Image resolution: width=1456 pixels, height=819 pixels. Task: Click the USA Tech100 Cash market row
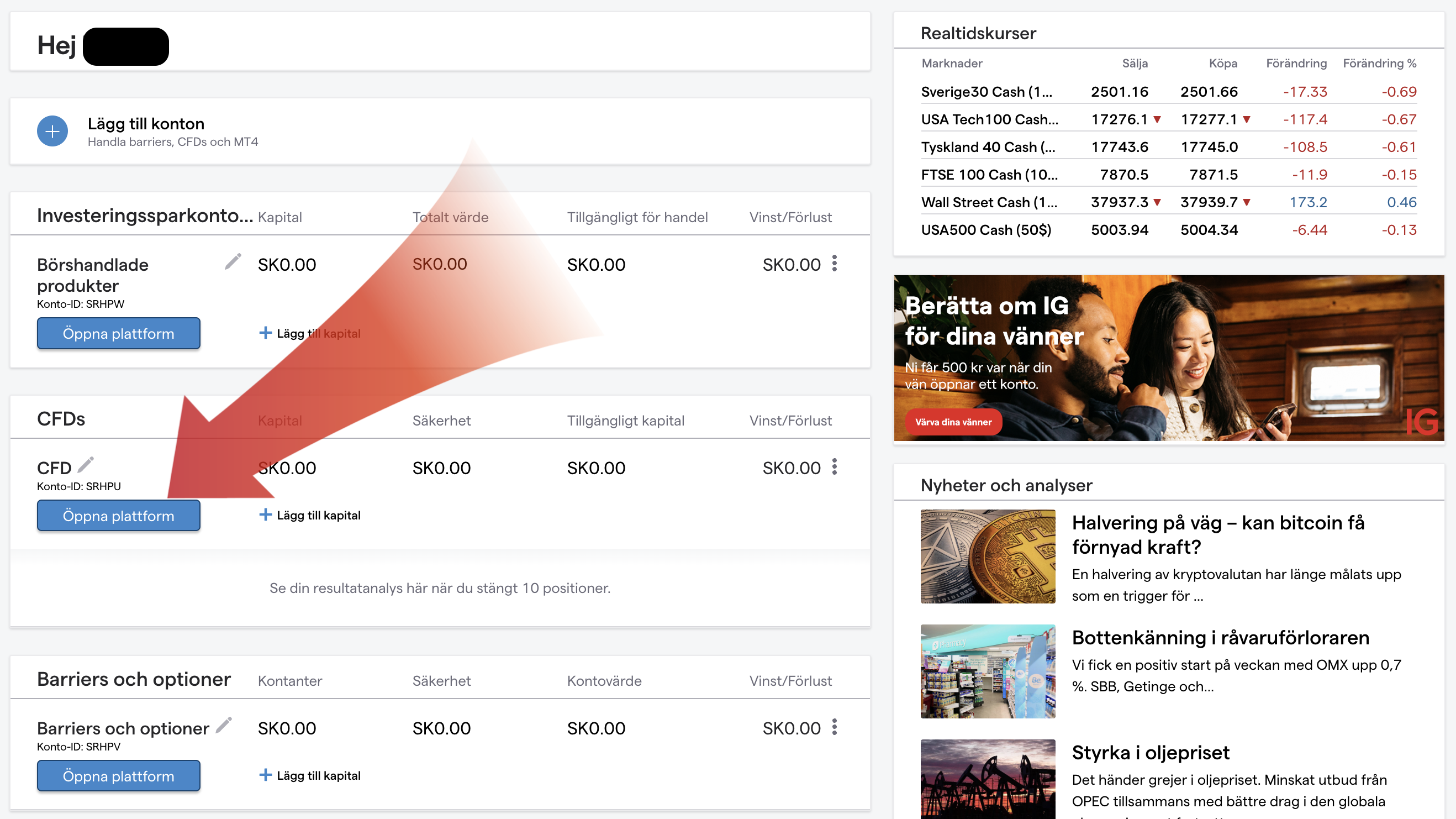pyautogui.click(x=989, y=119)
